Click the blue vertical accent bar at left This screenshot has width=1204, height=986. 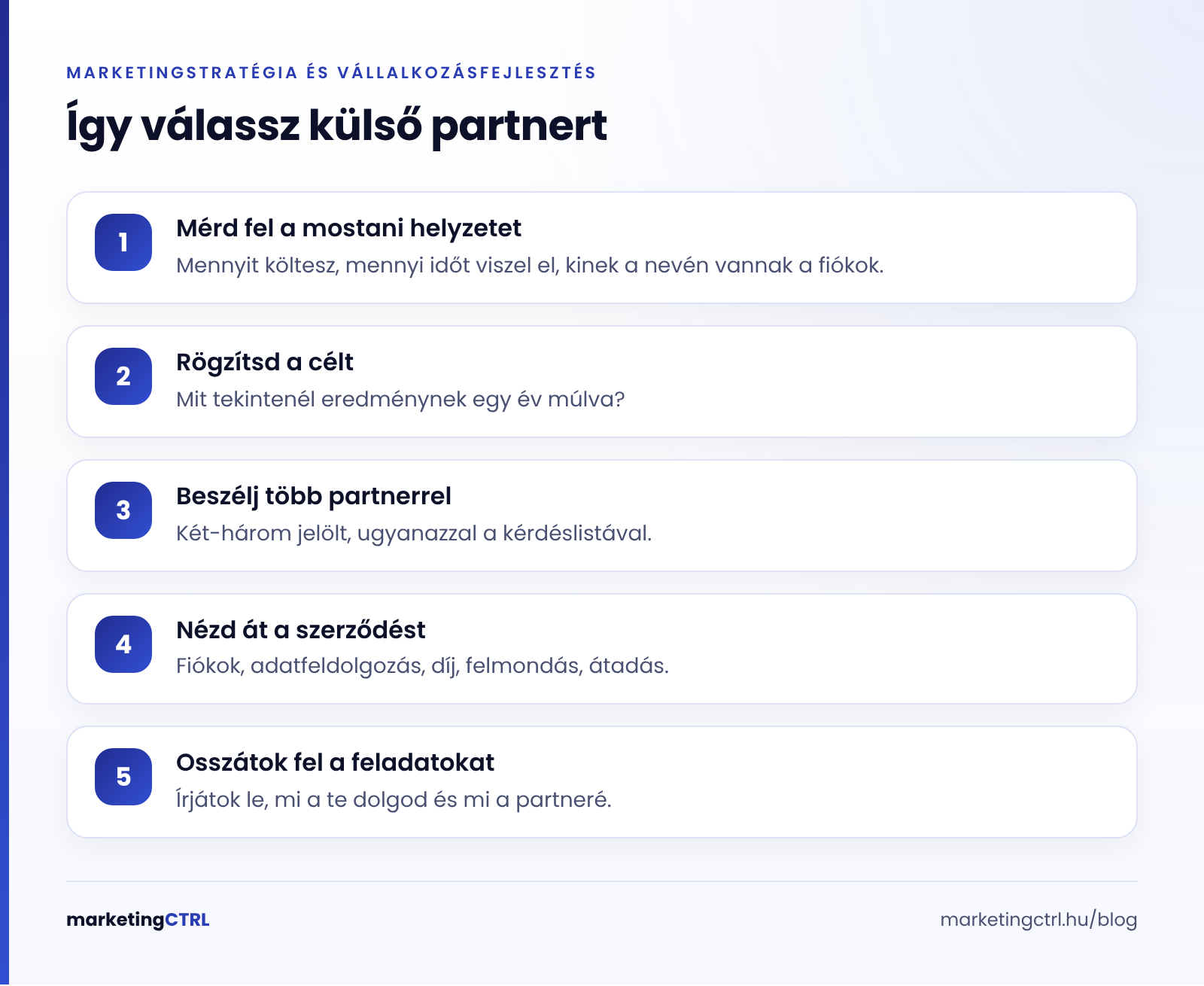tap(5, 493)
